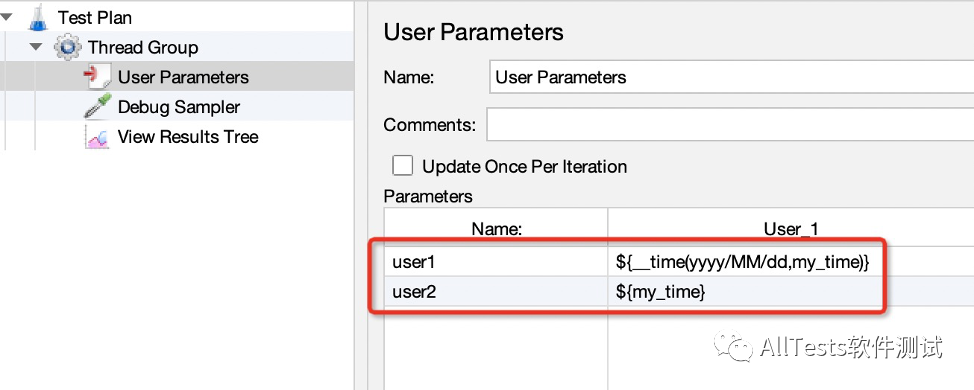Click the User Parameters tree icon

point(98,77)
